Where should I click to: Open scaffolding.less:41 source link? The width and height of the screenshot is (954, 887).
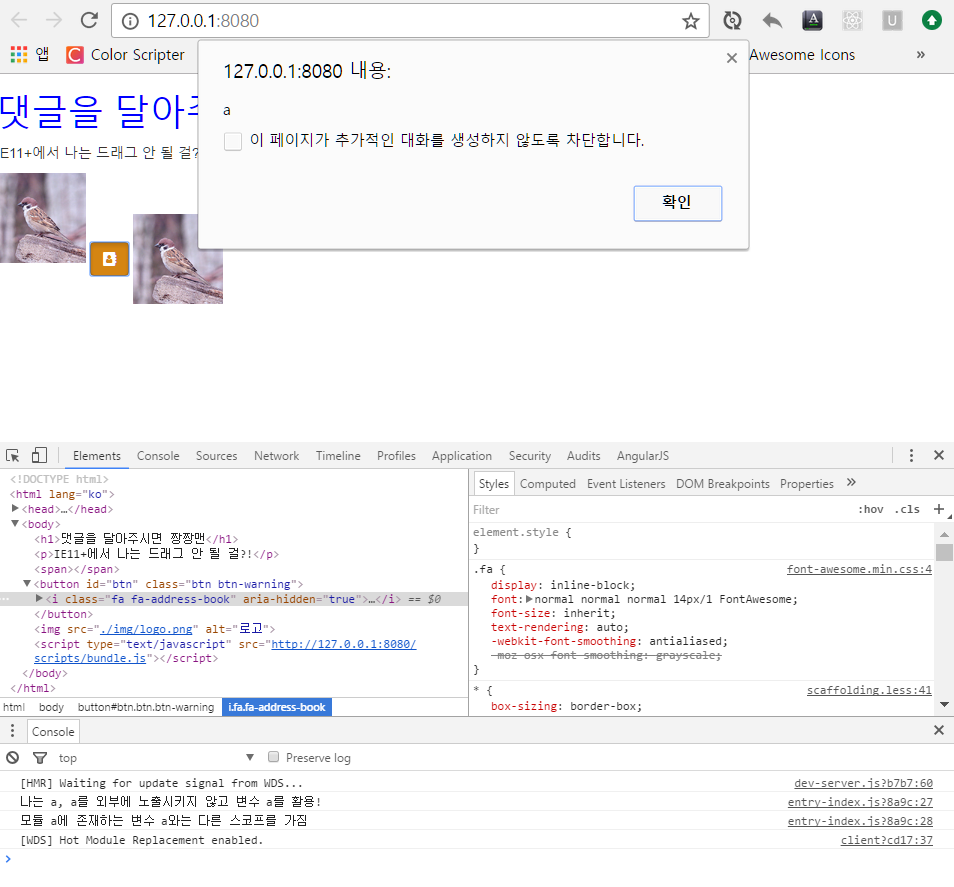pos(869,690)
